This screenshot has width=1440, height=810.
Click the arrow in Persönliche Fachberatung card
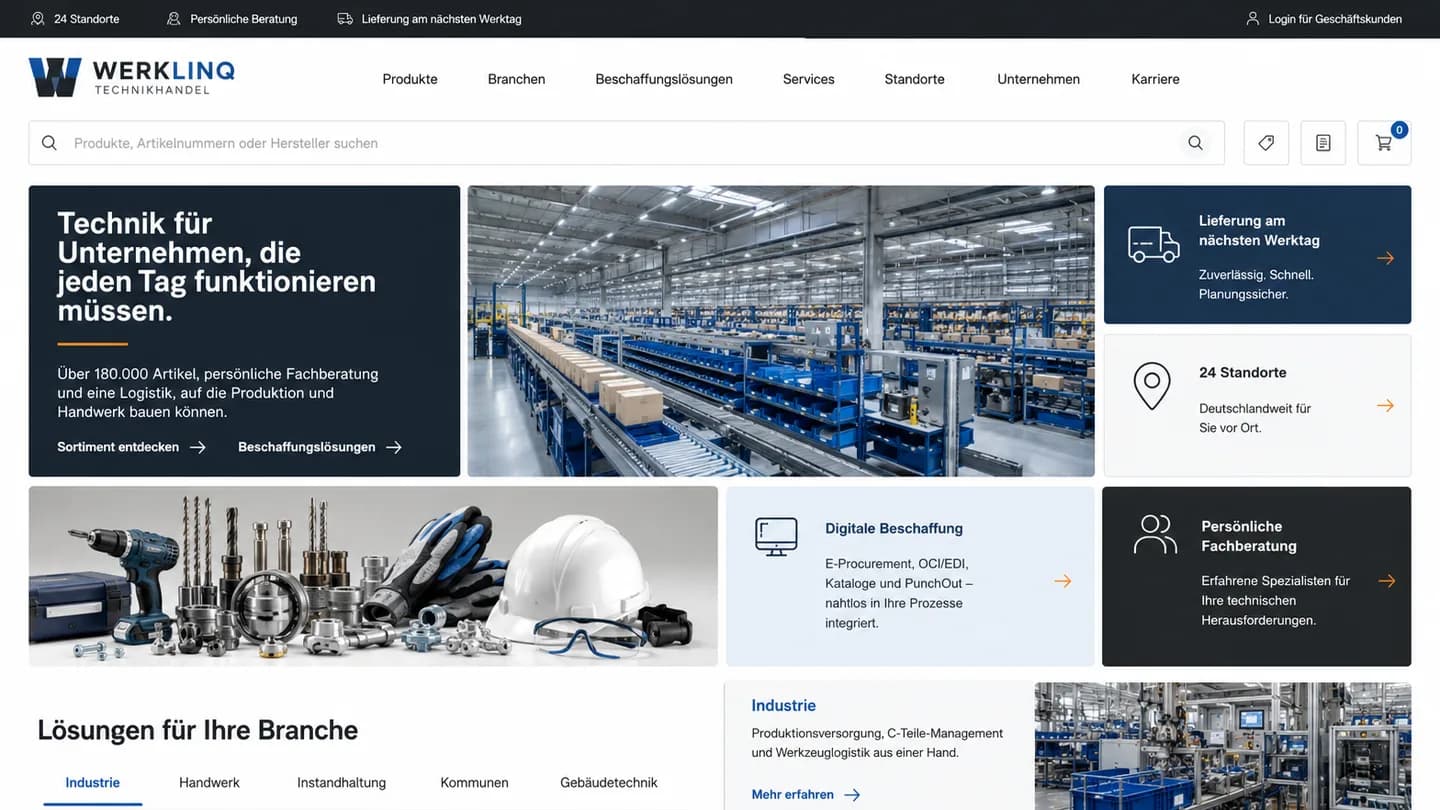tap(1386, 581)
